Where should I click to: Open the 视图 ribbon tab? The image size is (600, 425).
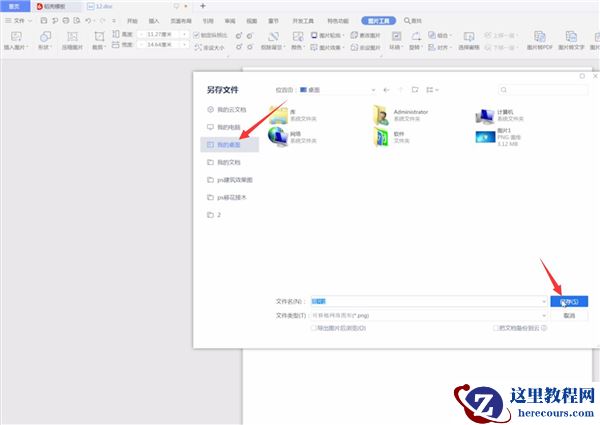point(251,21)
